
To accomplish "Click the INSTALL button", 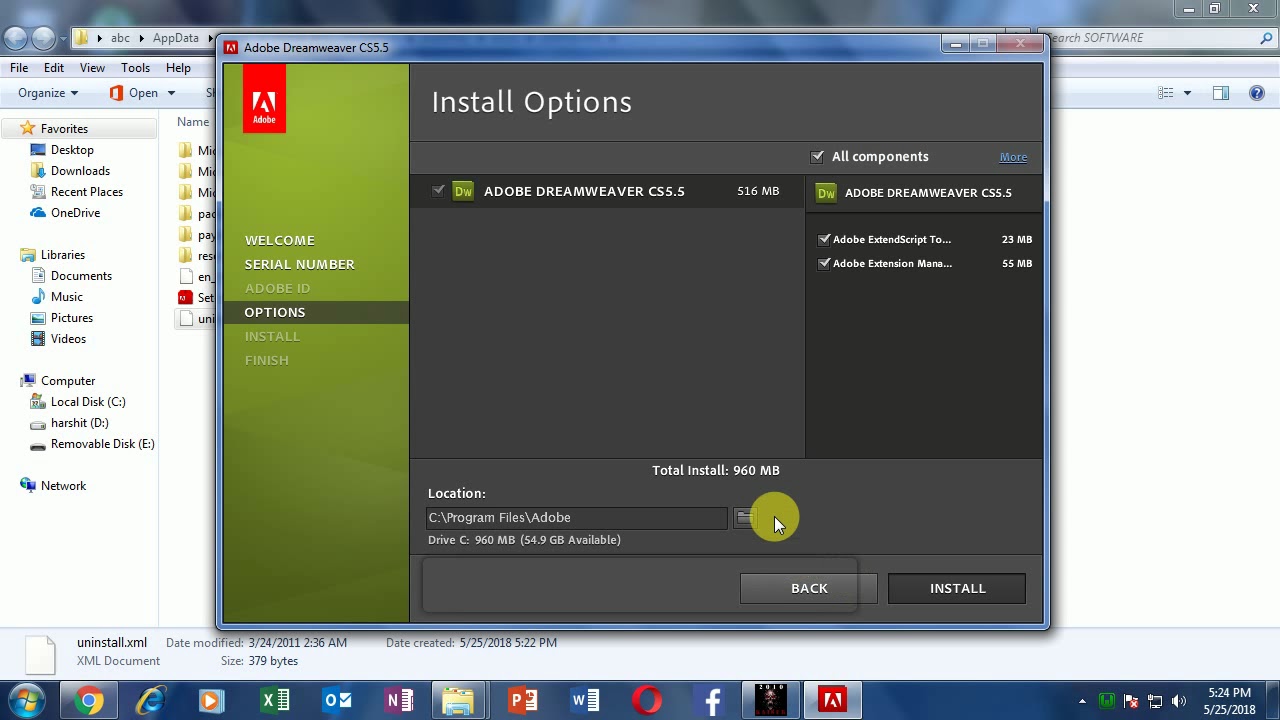I will 957,588.
